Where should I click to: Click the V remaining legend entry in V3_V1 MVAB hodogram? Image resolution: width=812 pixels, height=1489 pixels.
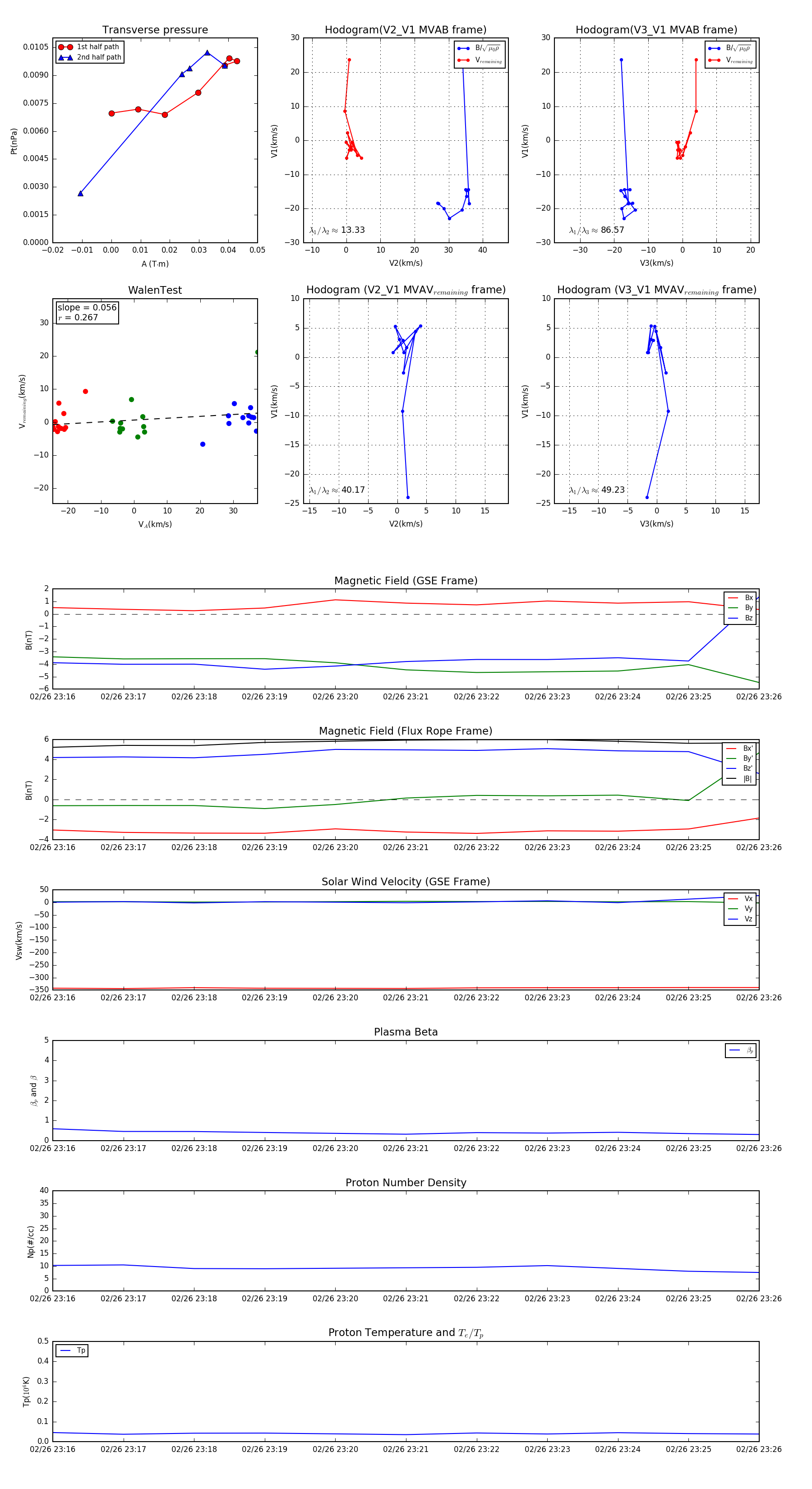point(730,60)
